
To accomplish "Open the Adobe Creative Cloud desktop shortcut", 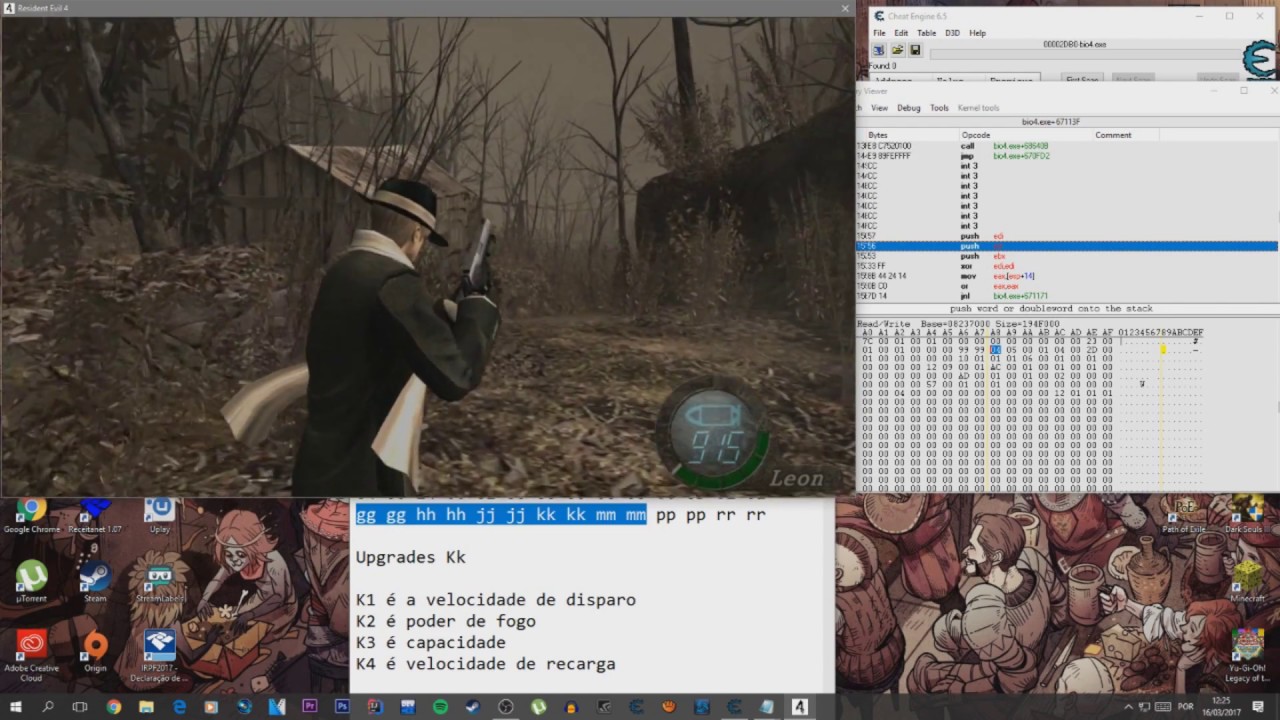I will pos(31,655).
